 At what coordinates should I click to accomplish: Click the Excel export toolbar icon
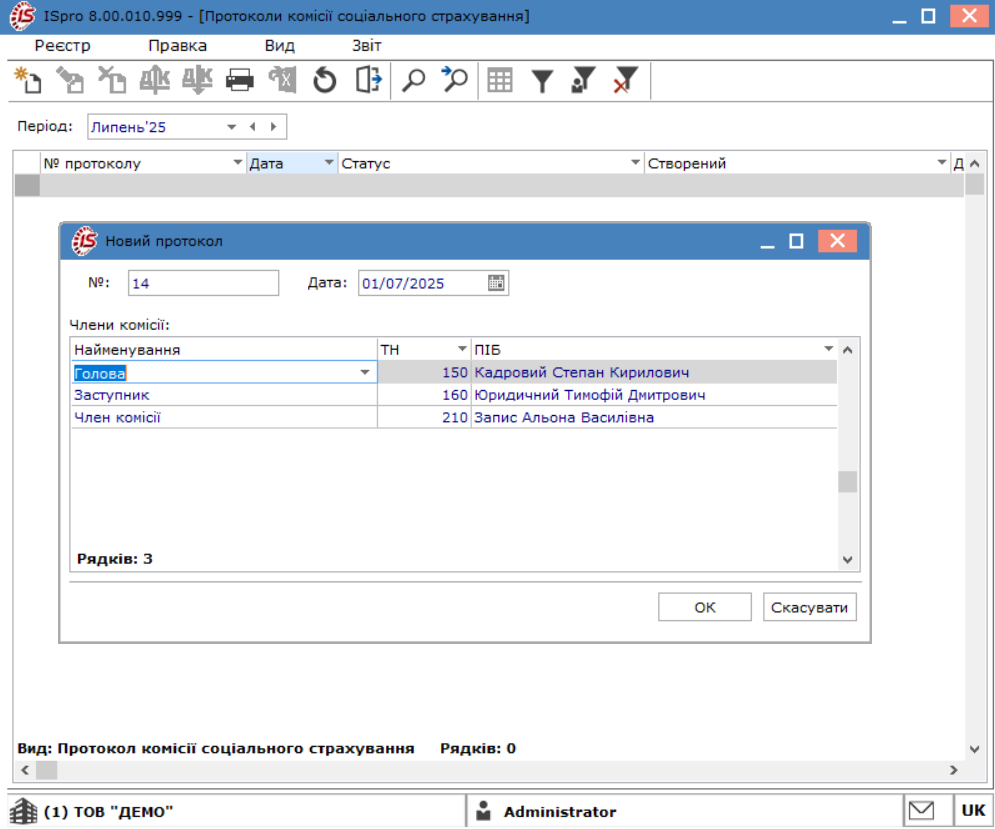coord(282,81)
